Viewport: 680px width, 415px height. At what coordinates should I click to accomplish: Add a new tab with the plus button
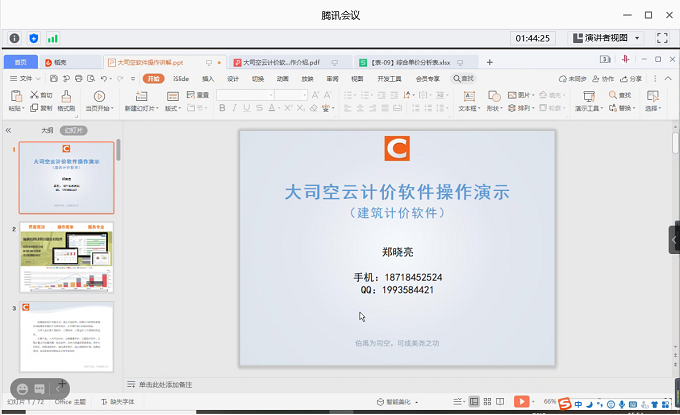coord(489,62)
